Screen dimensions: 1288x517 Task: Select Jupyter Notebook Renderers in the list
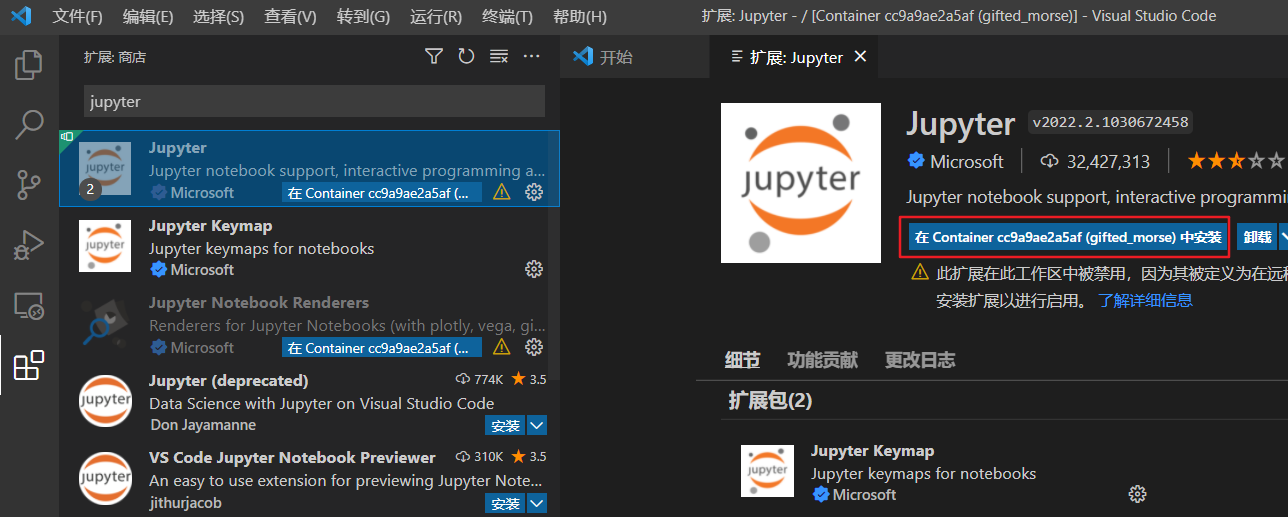(309, 324)
